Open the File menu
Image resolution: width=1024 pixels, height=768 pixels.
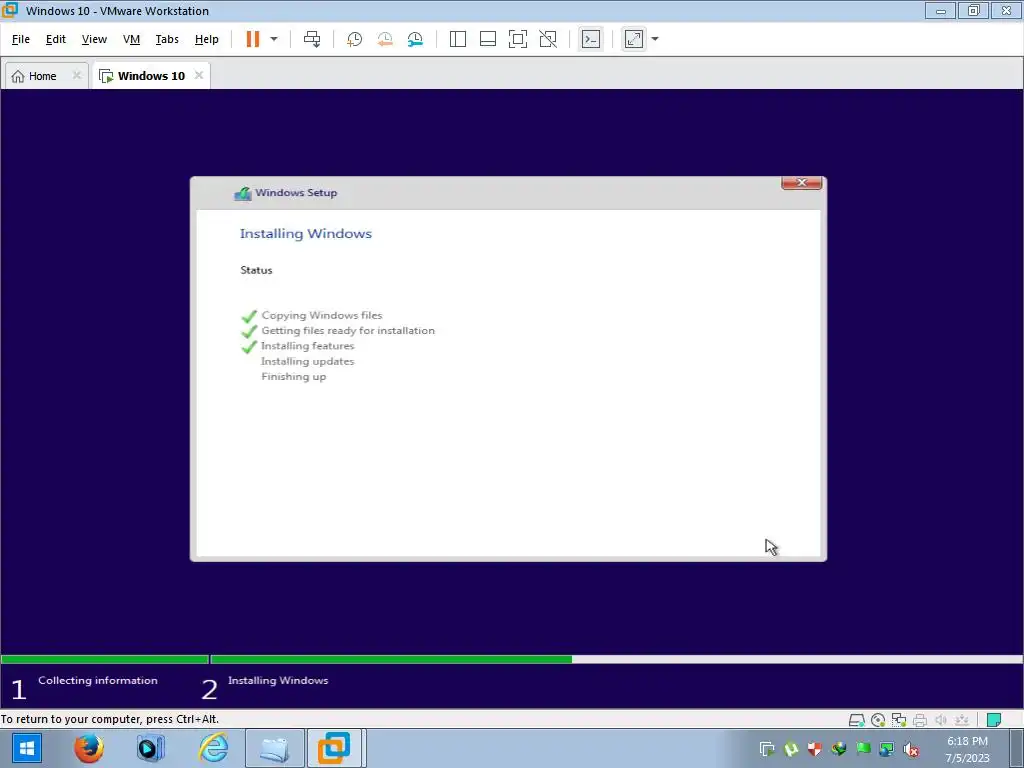pyautogui.click(x=21, y=39)
